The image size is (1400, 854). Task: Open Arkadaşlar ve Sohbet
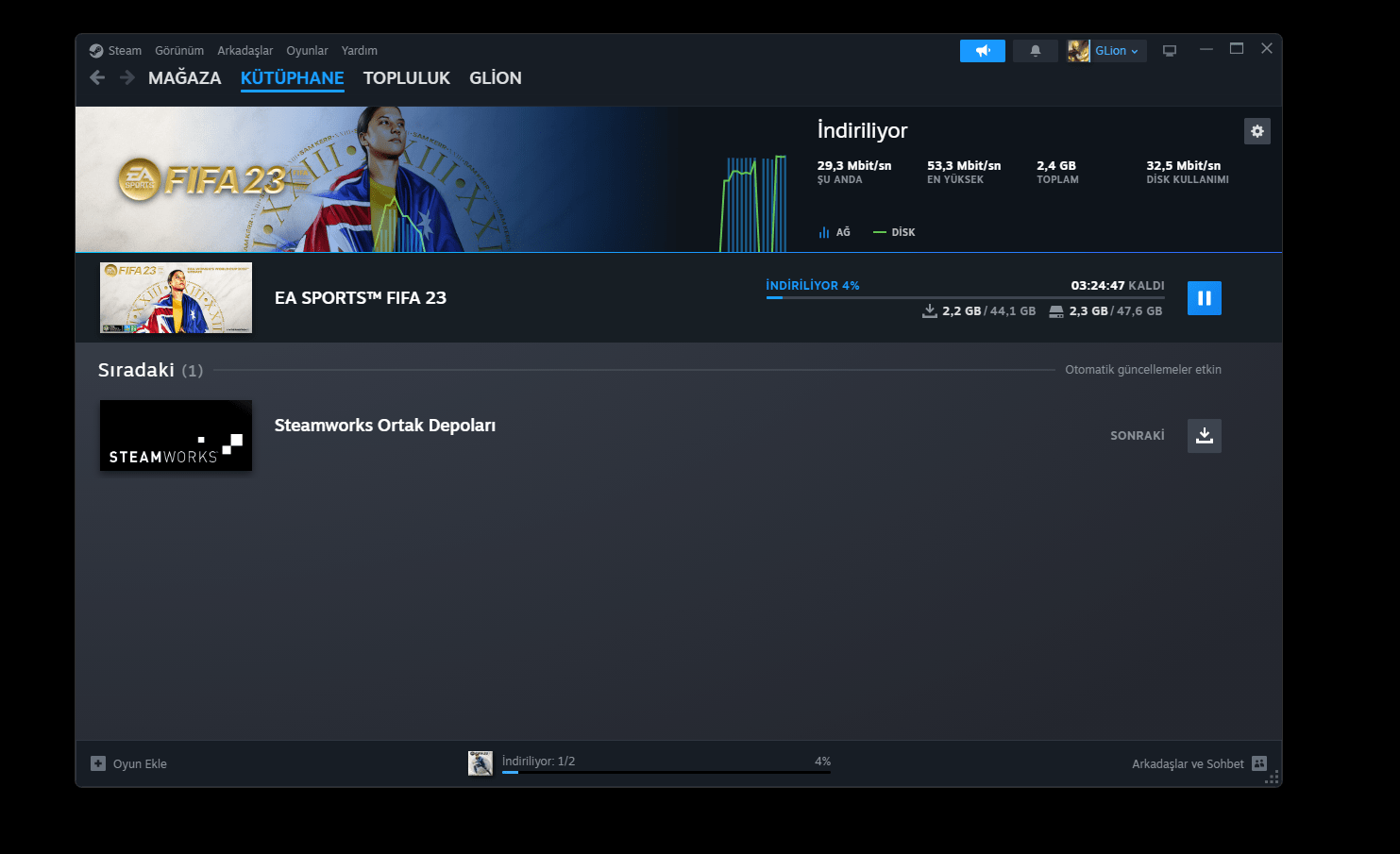pyautogui.click(x=1199, y=763)
